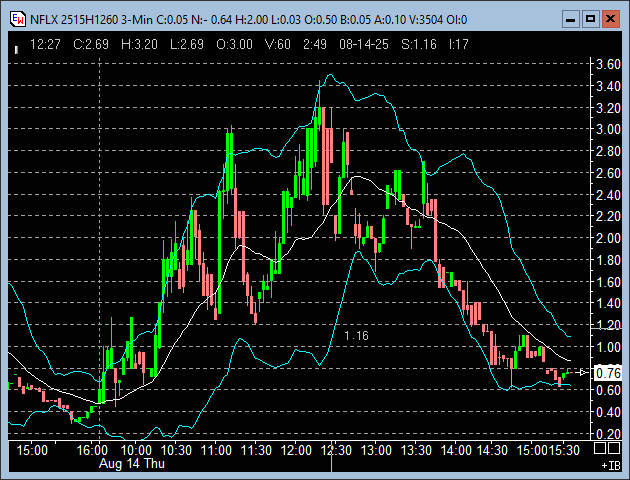Click the +IB indicator

tap(611, 466)
